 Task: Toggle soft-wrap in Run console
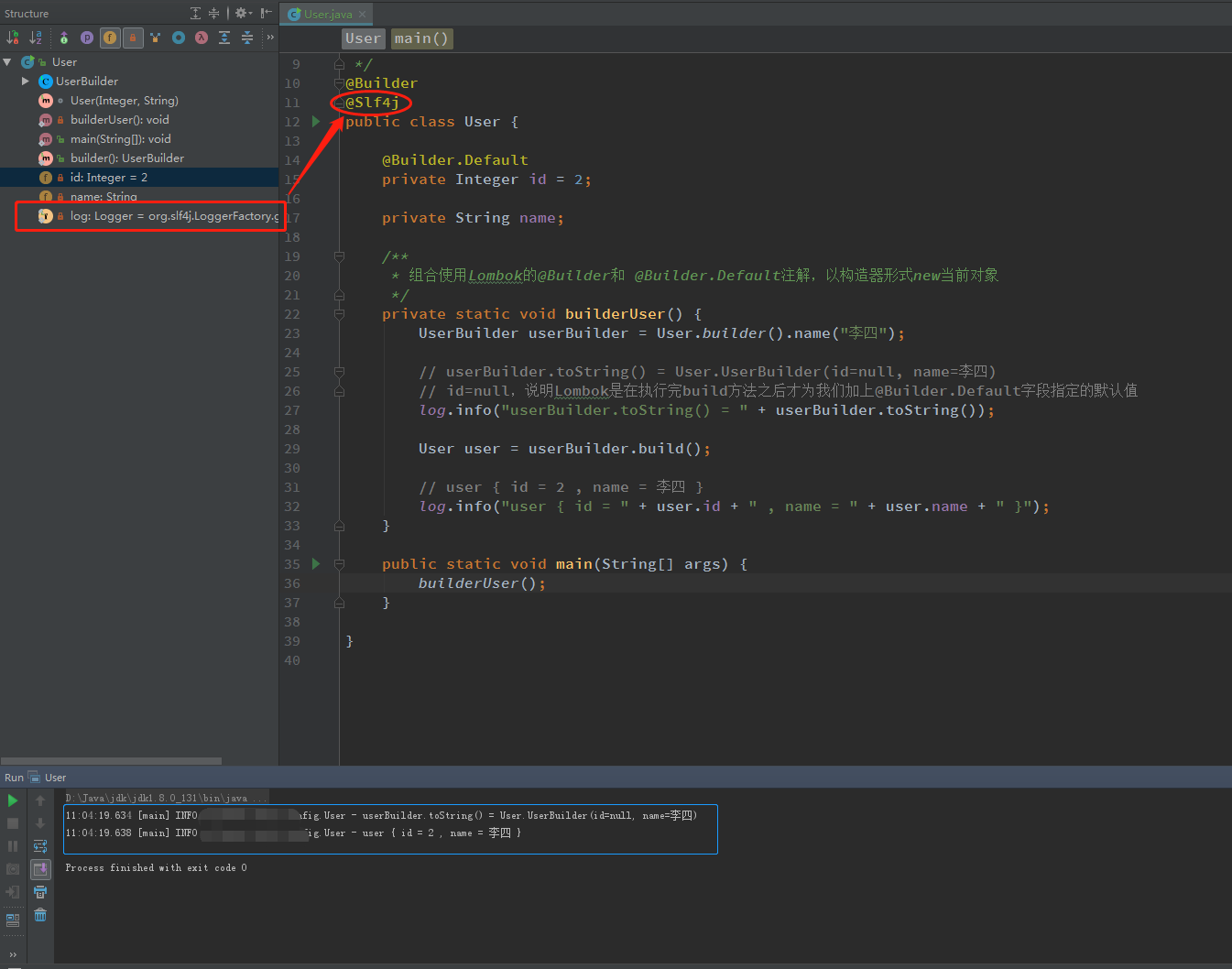(x=40, y=846)
